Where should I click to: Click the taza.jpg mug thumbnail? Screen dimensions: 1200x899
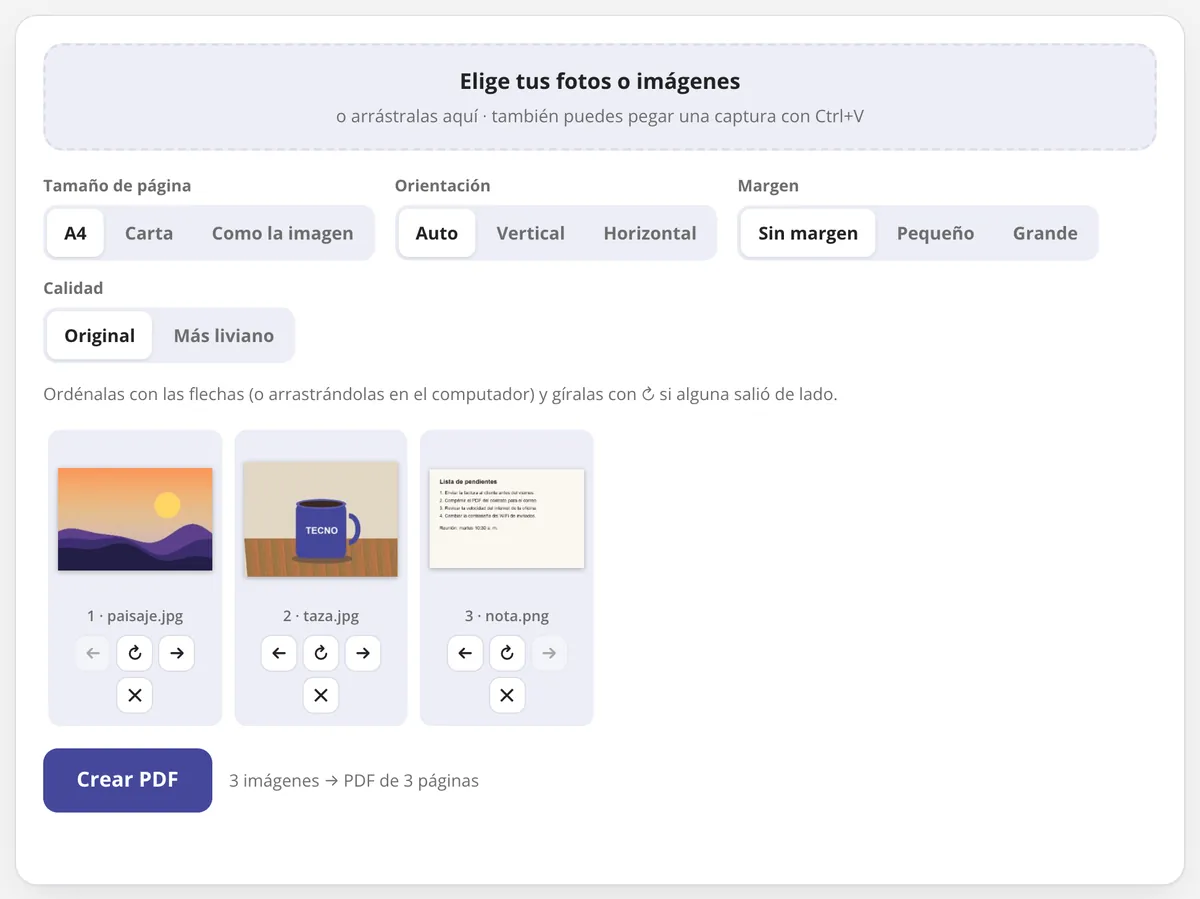[x=321, y=519]
